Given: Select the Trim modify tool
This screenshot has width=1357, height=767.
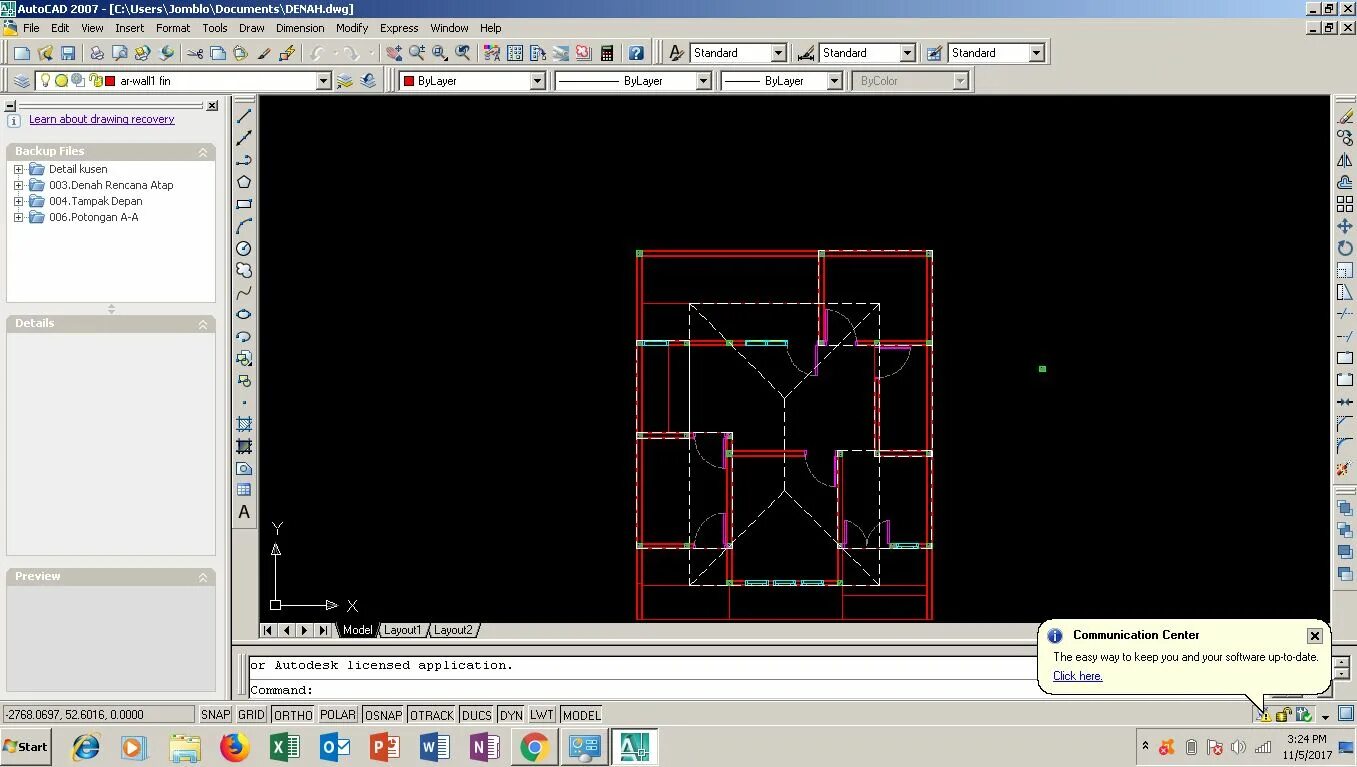Looking at the screenshot, I should pos(1345,314).
